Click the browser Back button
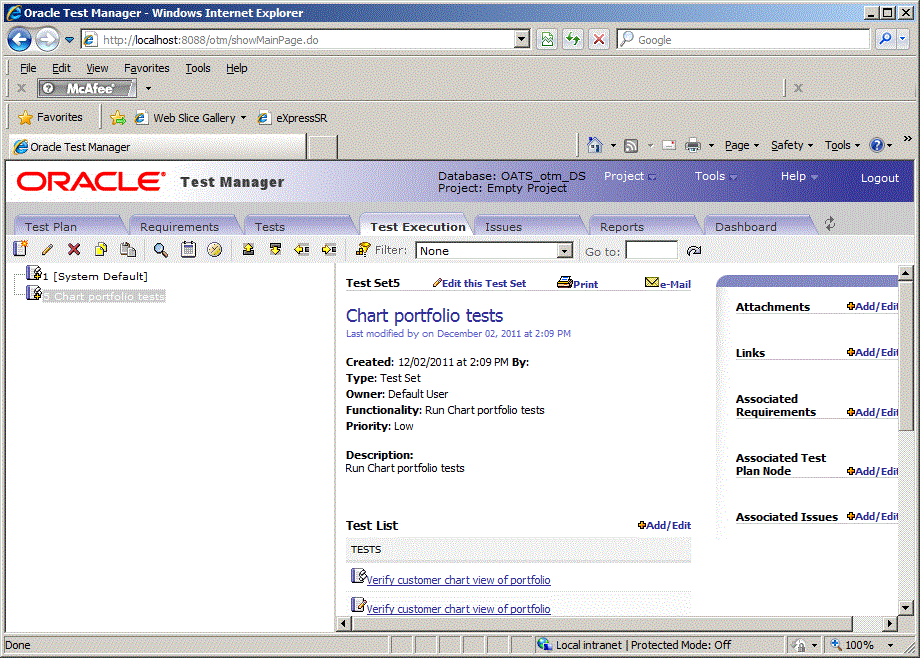 click(x=19, y=40)
